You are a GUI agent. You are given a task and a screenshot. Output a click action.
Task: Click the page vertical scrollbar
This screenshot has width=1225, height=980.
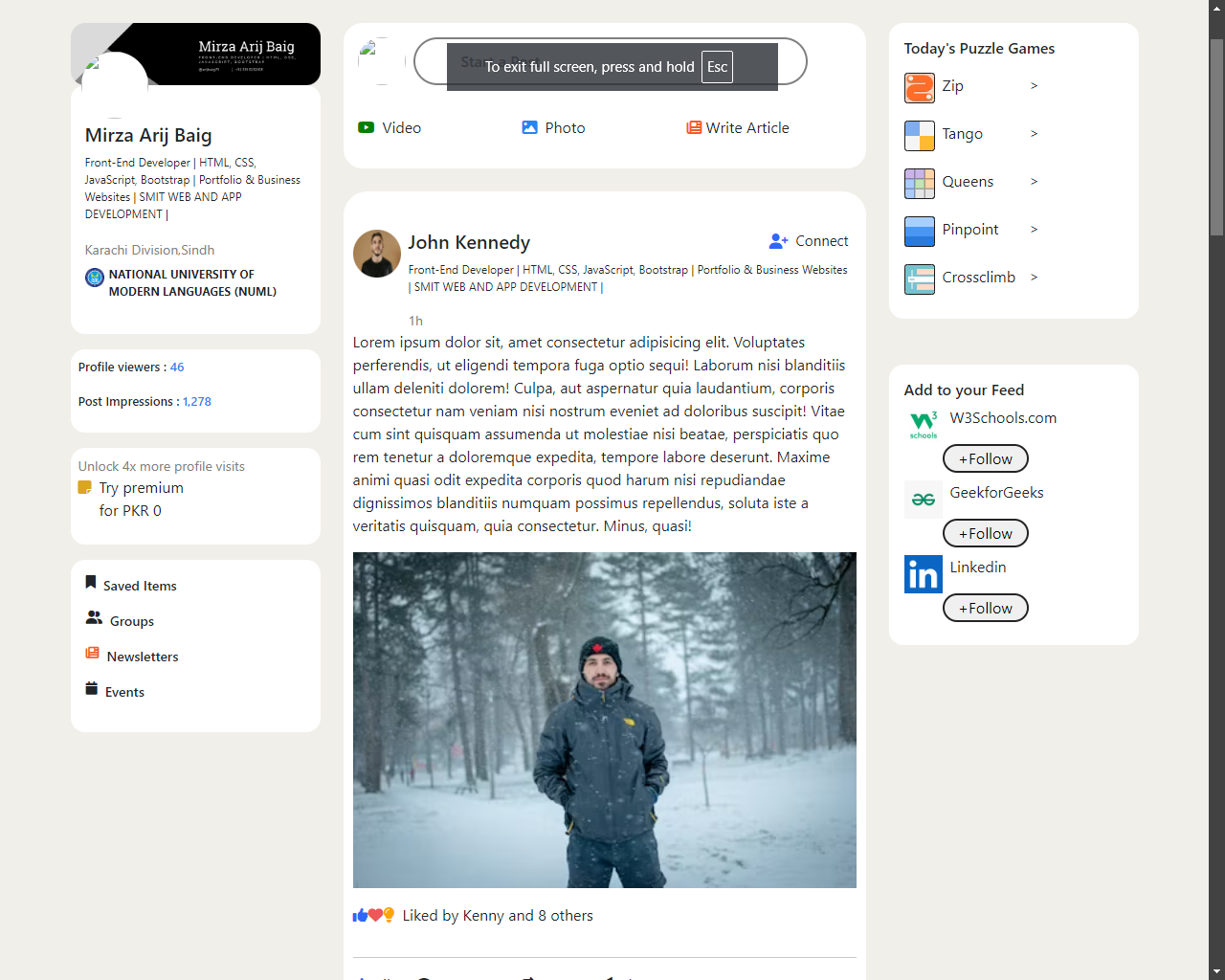[1216, 137]
